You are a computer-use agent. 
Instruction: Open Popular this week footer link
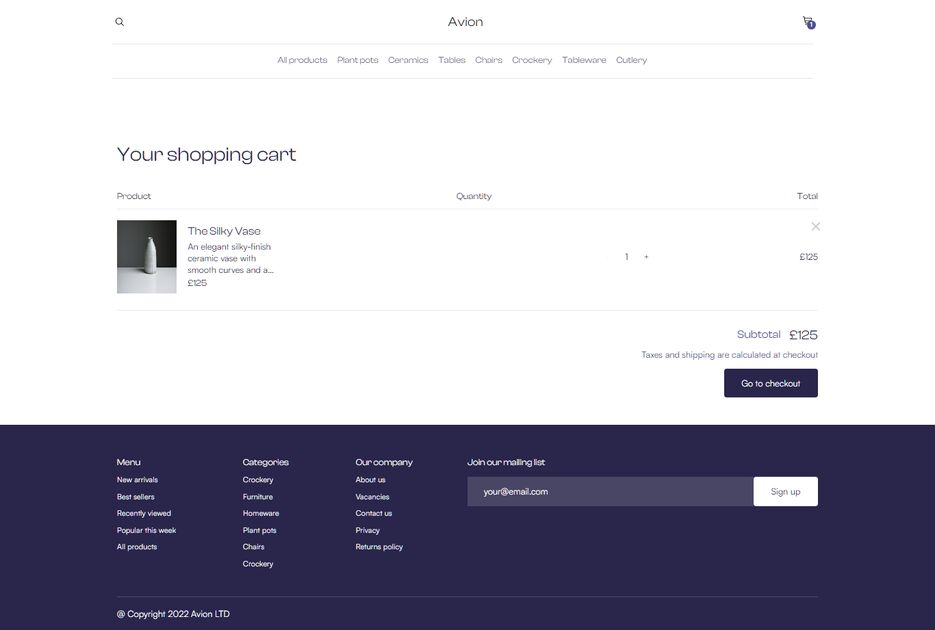(146, 530)
